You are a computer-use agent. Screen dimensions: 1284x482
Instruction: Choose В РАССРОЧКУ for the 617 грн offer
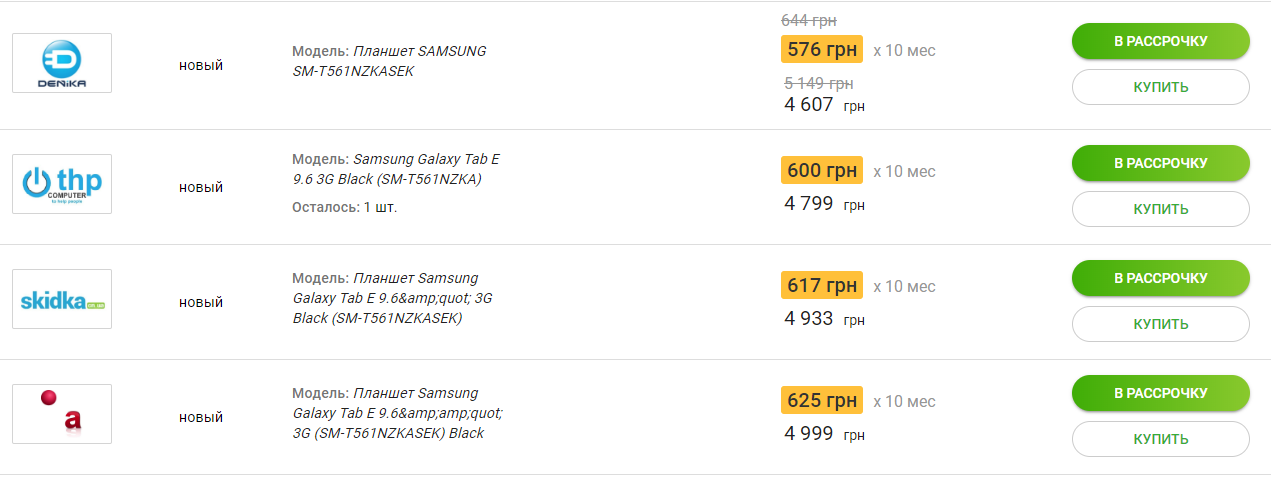[1161, 278]
